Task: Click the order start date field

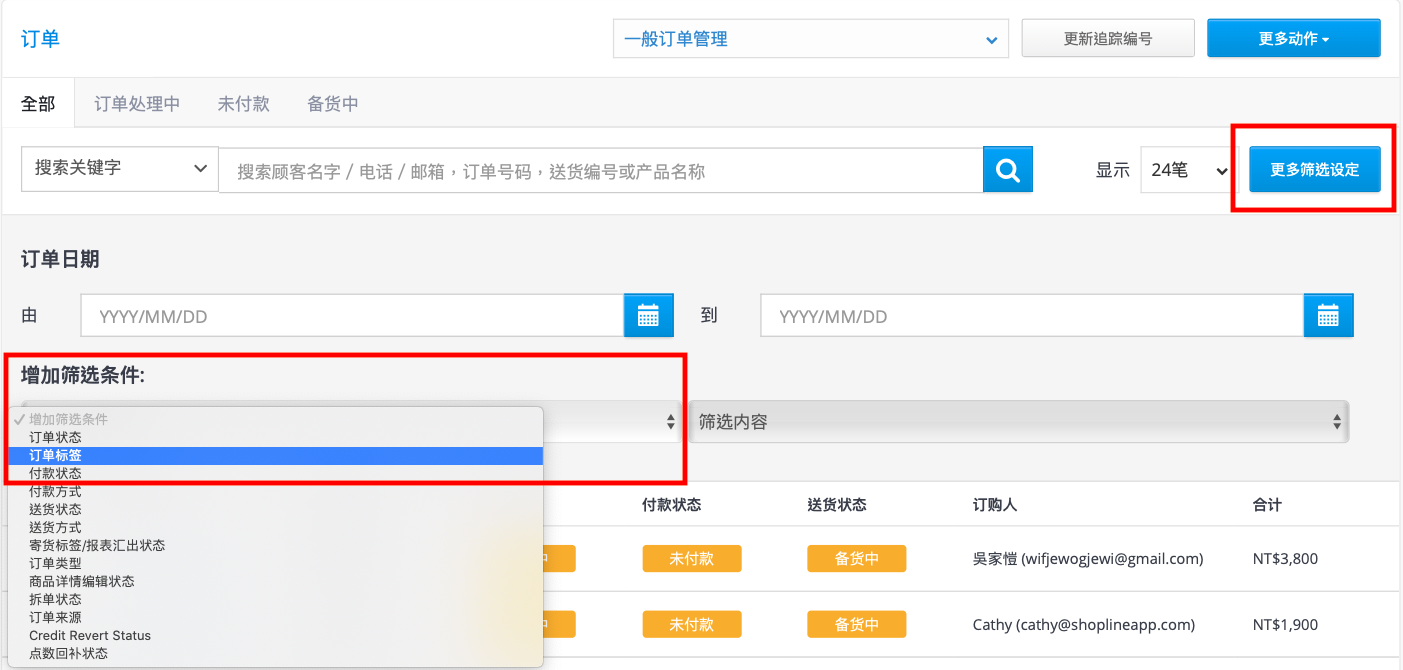Action: pos(353,316)
